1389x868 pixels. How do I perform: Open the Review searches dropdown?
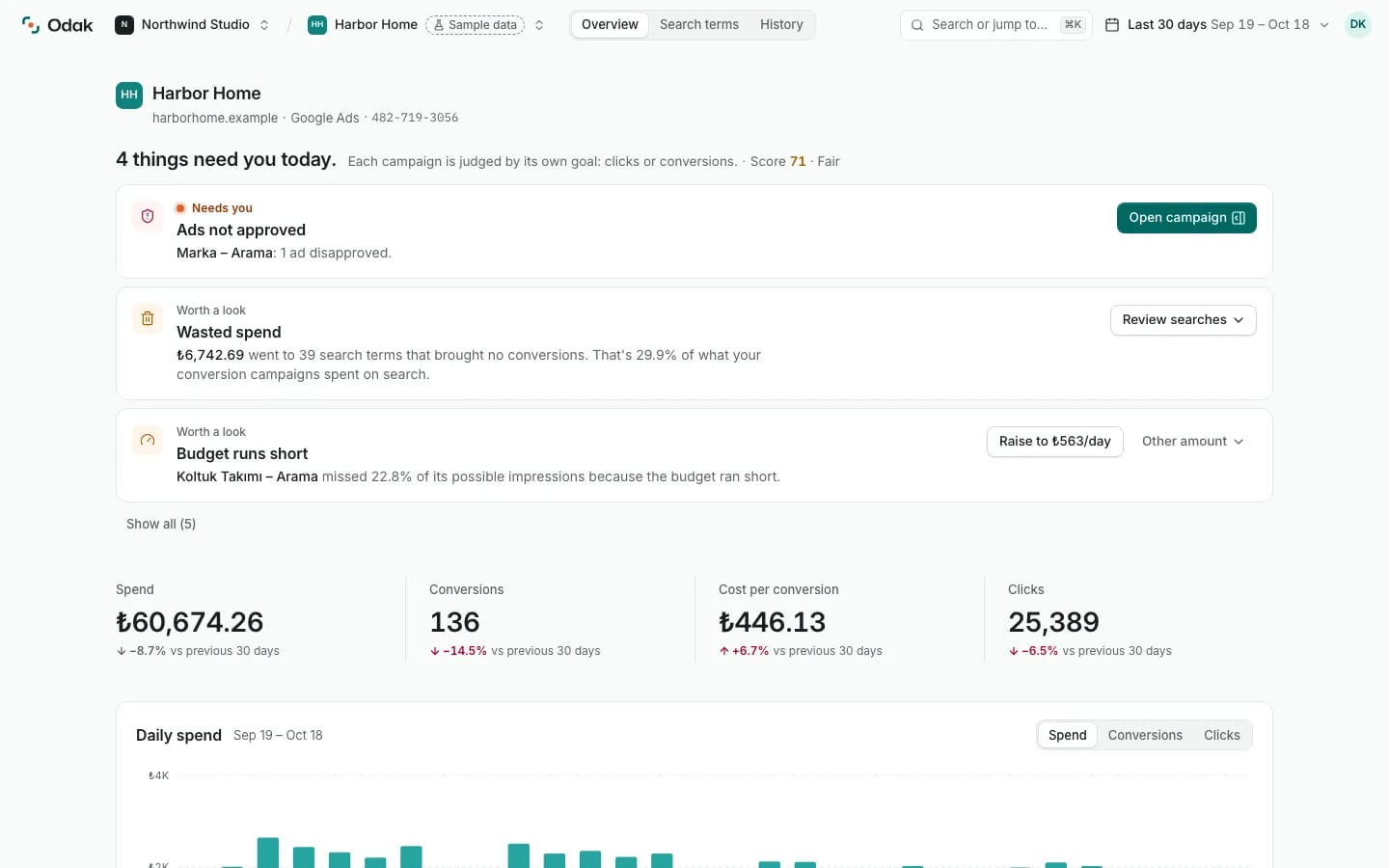pyautogui.click(x=1184, y=320)
